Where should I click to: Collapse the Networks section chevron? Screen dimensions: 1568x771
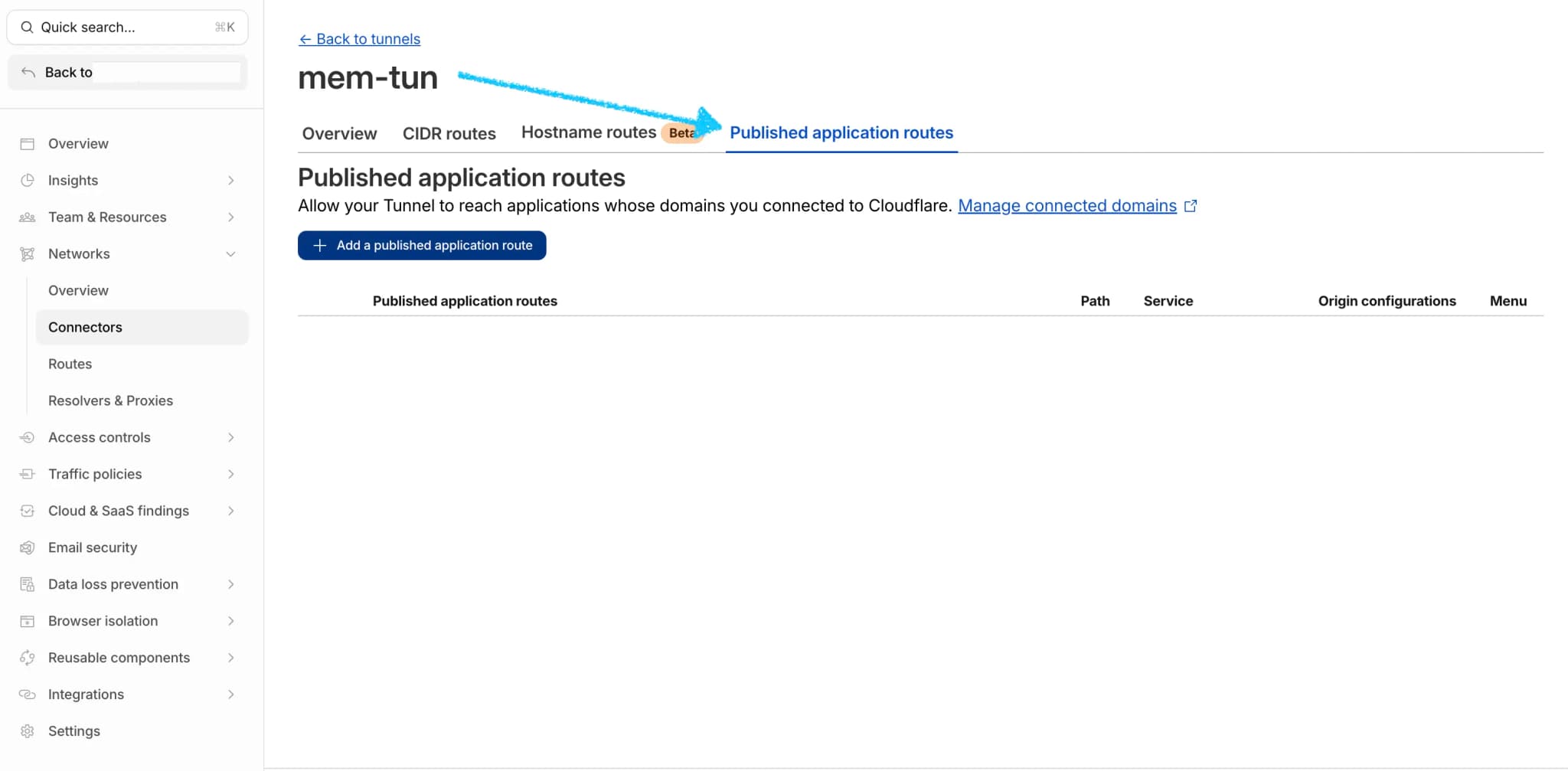tap(230, 253)
